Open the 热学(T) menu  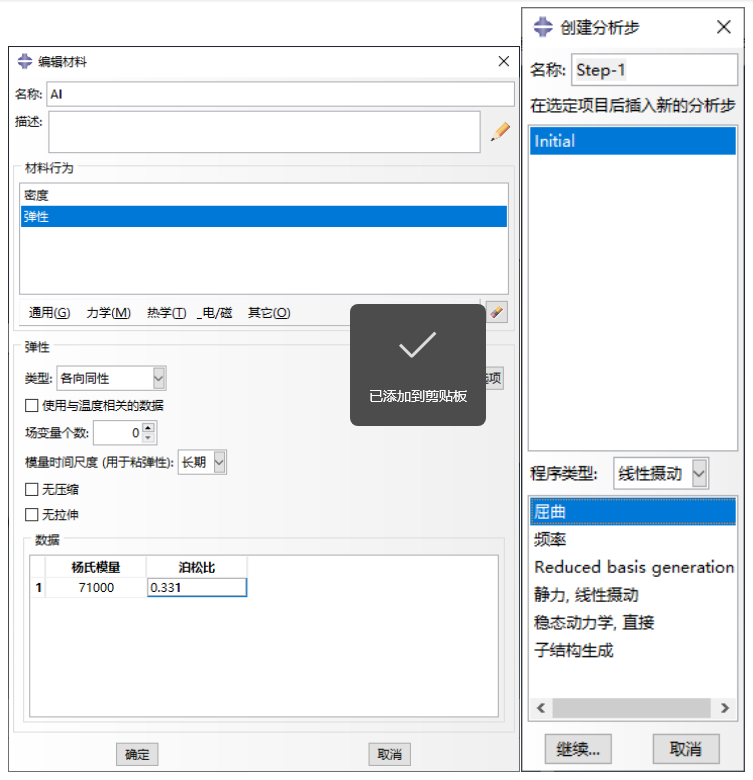click(x=166, y=313)
